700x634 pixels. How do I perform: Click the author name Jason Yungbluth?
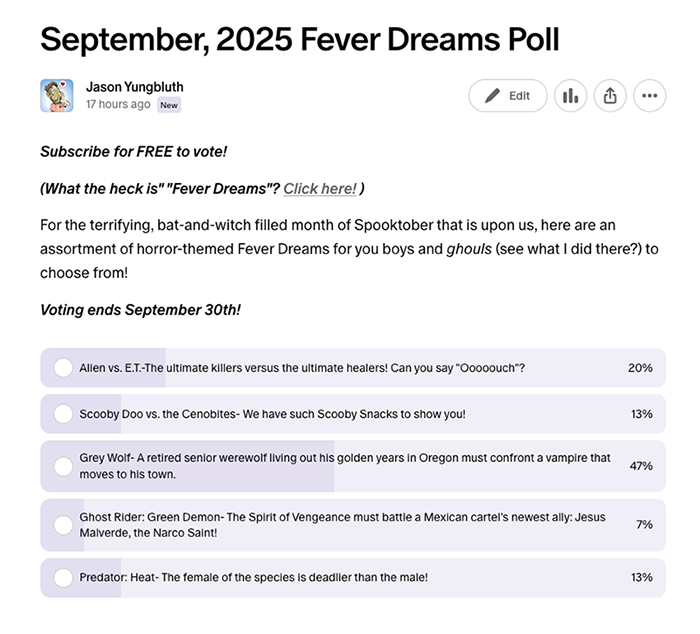tap(135, 87)
